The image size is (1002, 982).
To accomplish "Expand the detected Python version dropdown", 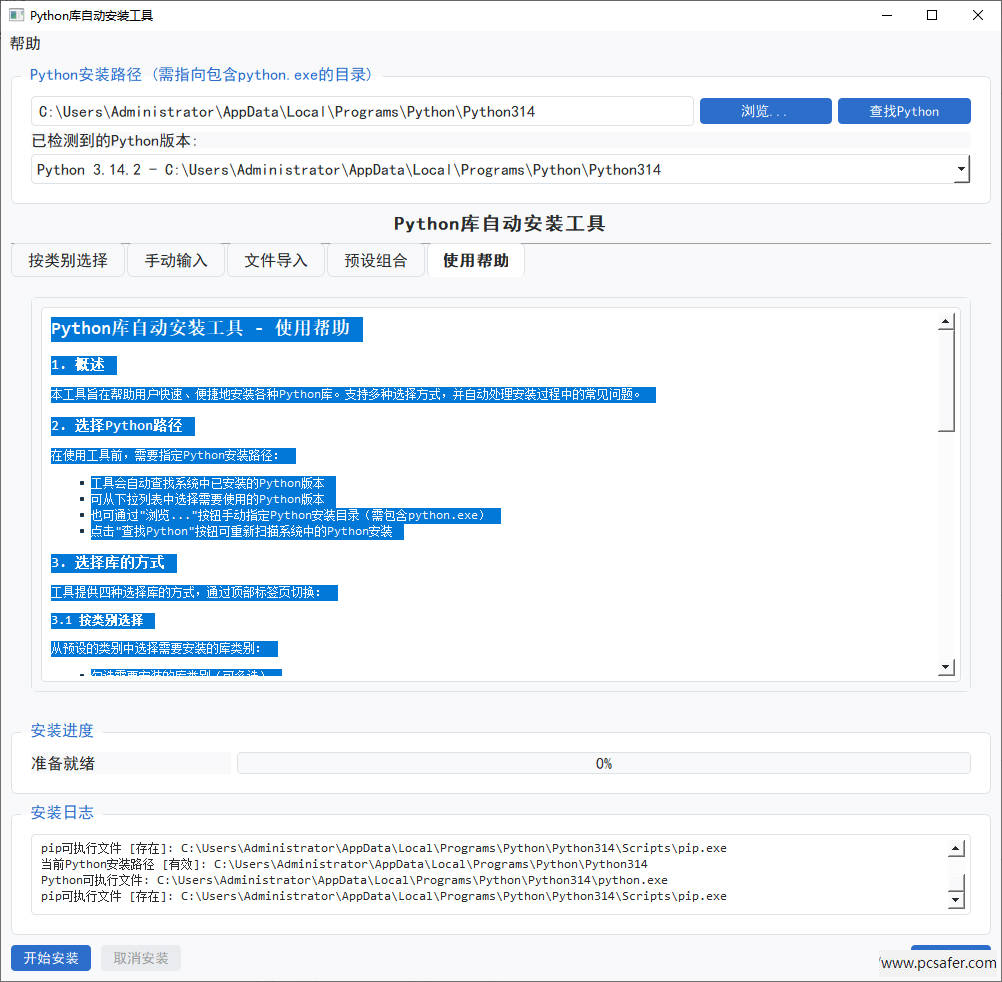I will point(961,170).
